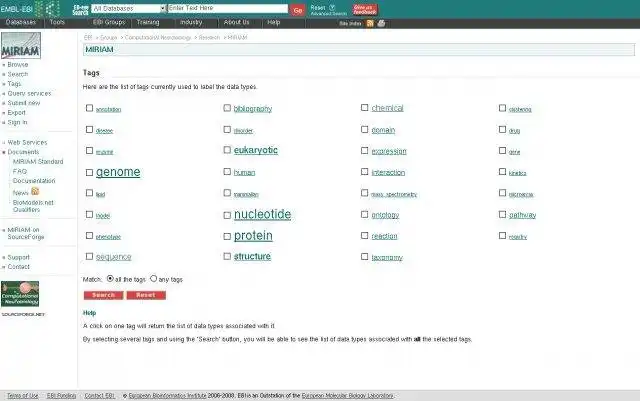Click the printer icon in the top bar
This screenshot has height=401, width=640.
point(381,23)
